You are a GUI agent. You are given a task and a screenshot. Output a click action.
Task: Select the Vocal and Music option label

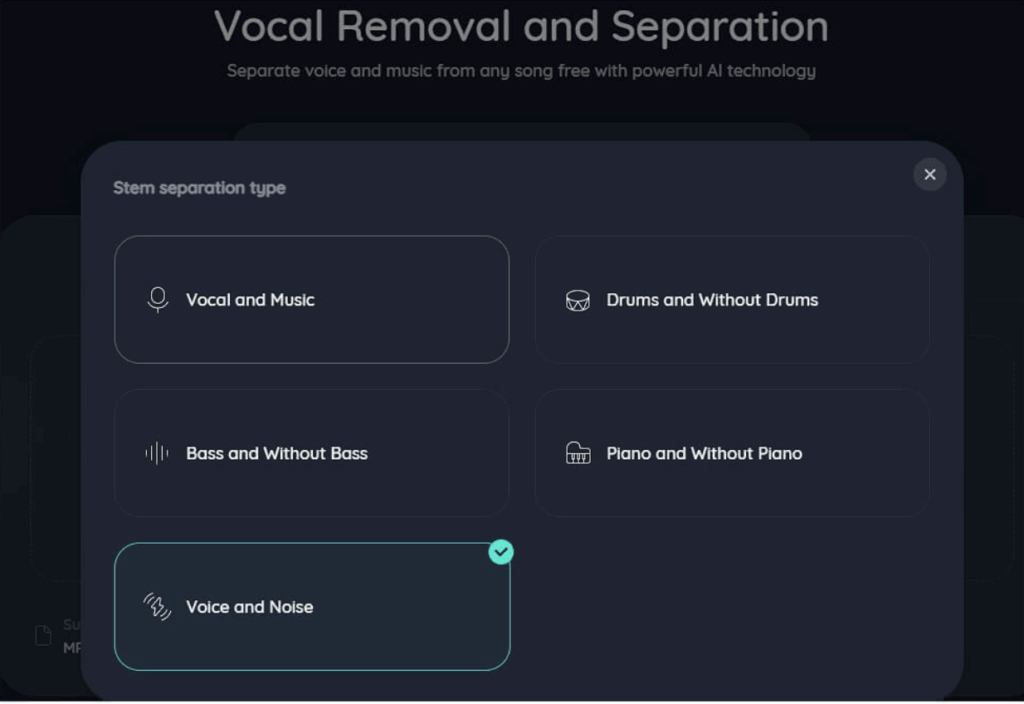tap(250, 300)
